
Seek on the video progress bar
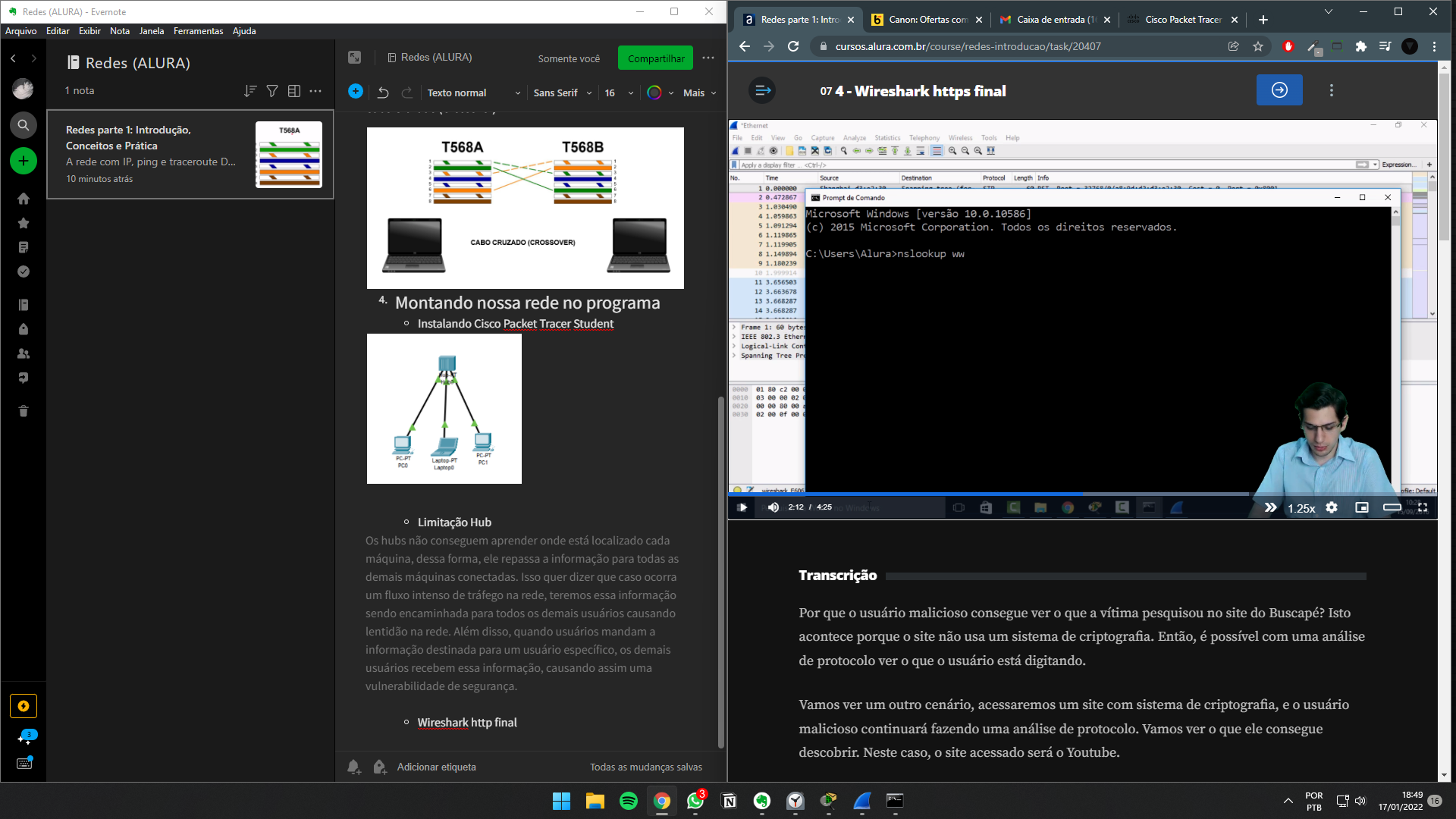pos(1082,494)
